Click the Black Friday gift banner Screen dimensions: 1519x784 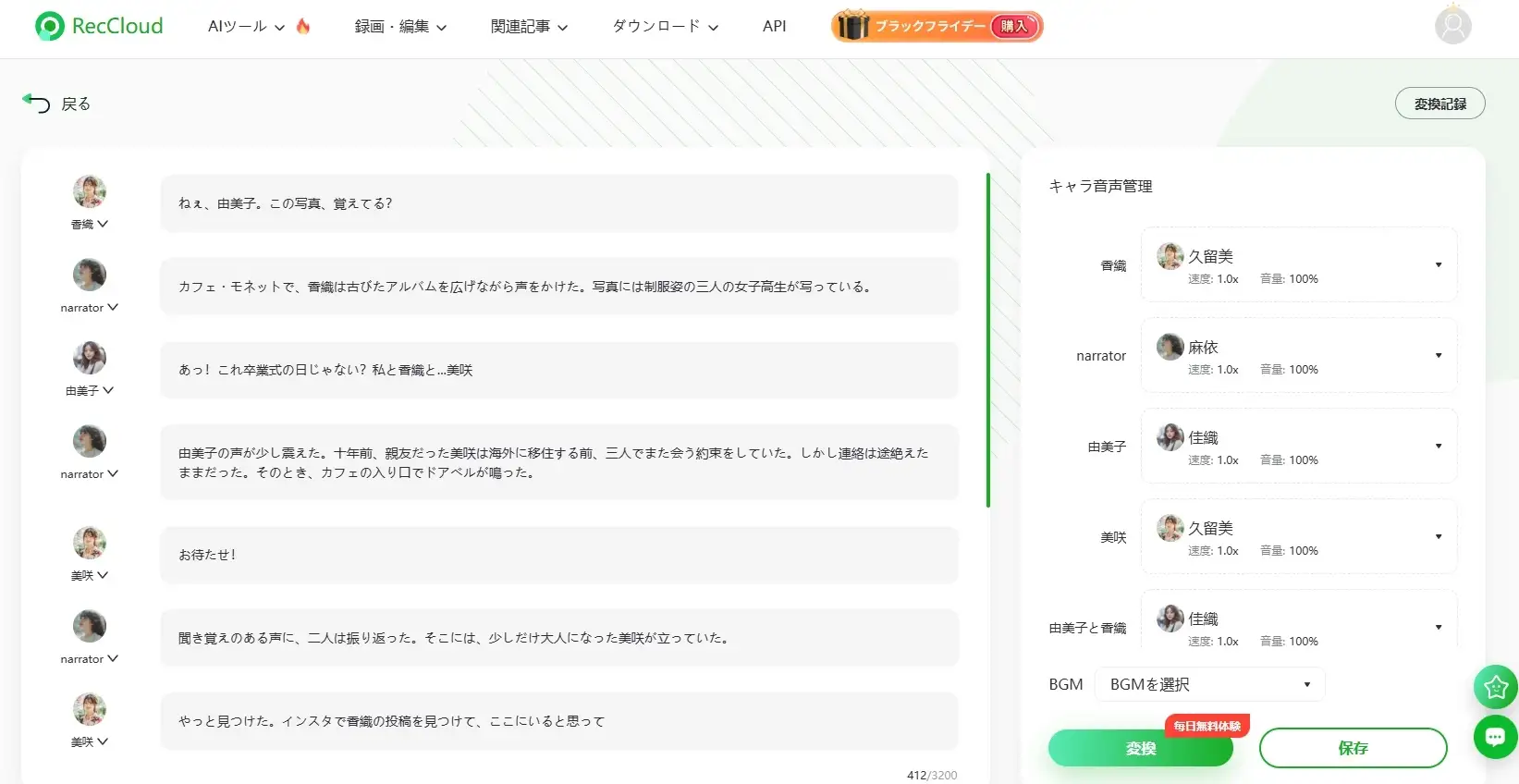coord(937,26)
